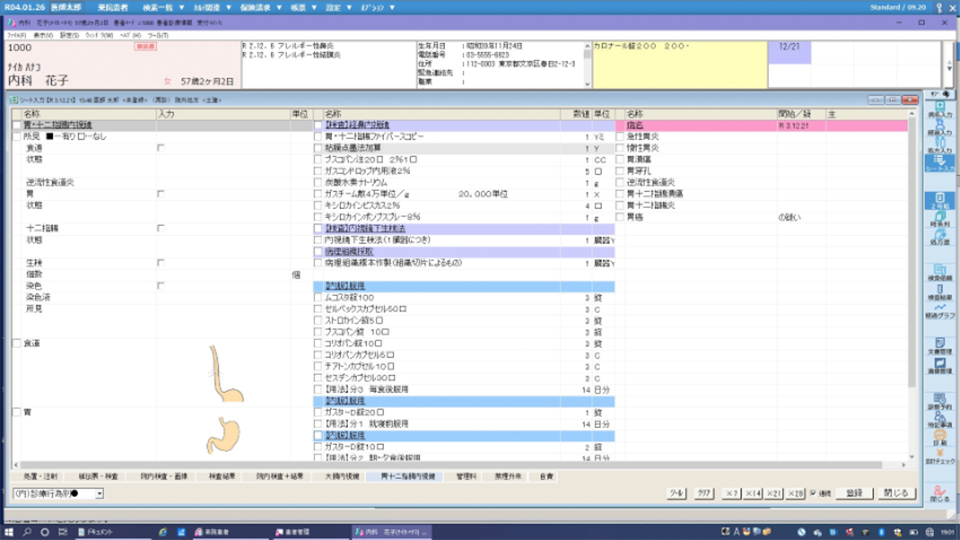The image size is (960, 540).
Task: Click the 文書管理 sidebar icon
Action: 938,344
